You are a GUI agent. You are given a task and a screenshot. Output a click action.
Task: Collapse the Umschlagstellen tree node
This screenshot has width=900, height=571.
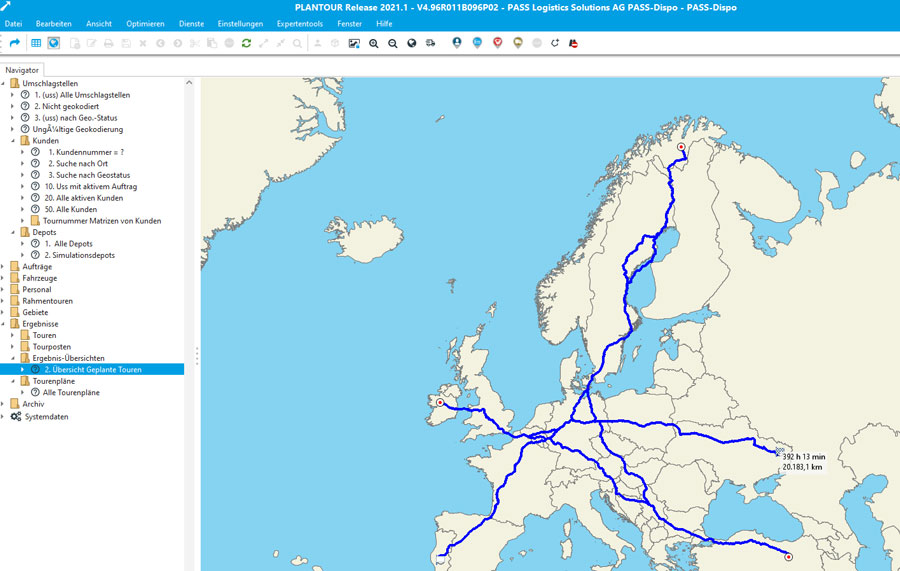(3, 83)
